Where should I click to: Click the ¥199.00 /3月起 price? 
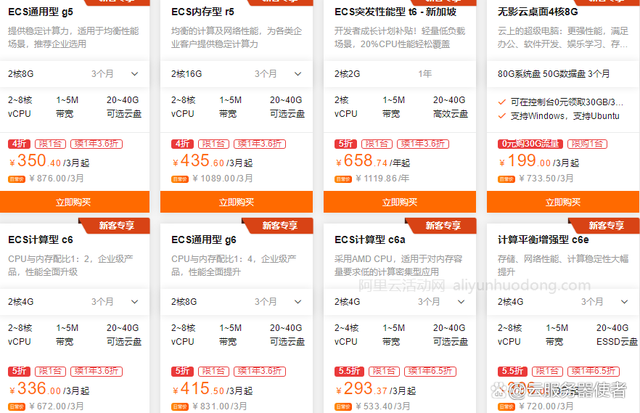click(539, 161)
